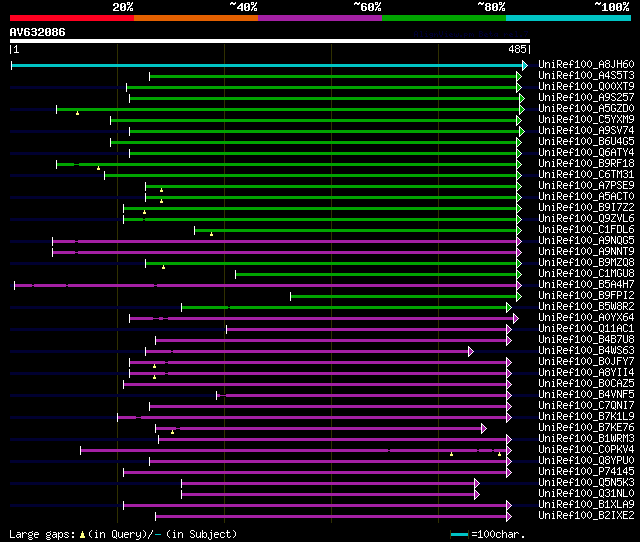Click the cyan arrowhead ending the A8JH60 alignment

[x=525, y=65]
